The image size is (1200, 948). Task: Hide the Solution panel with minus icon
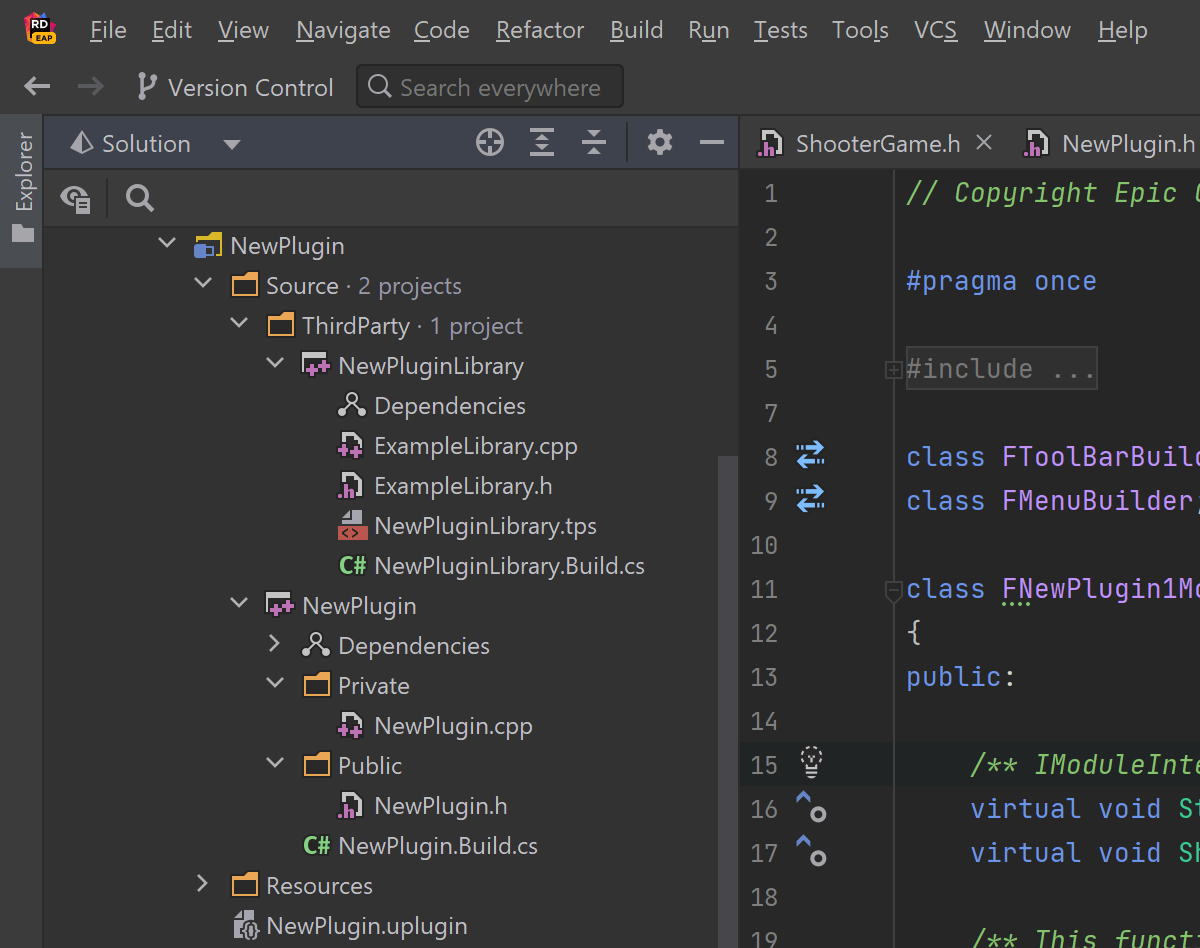[x=711, y=143]
